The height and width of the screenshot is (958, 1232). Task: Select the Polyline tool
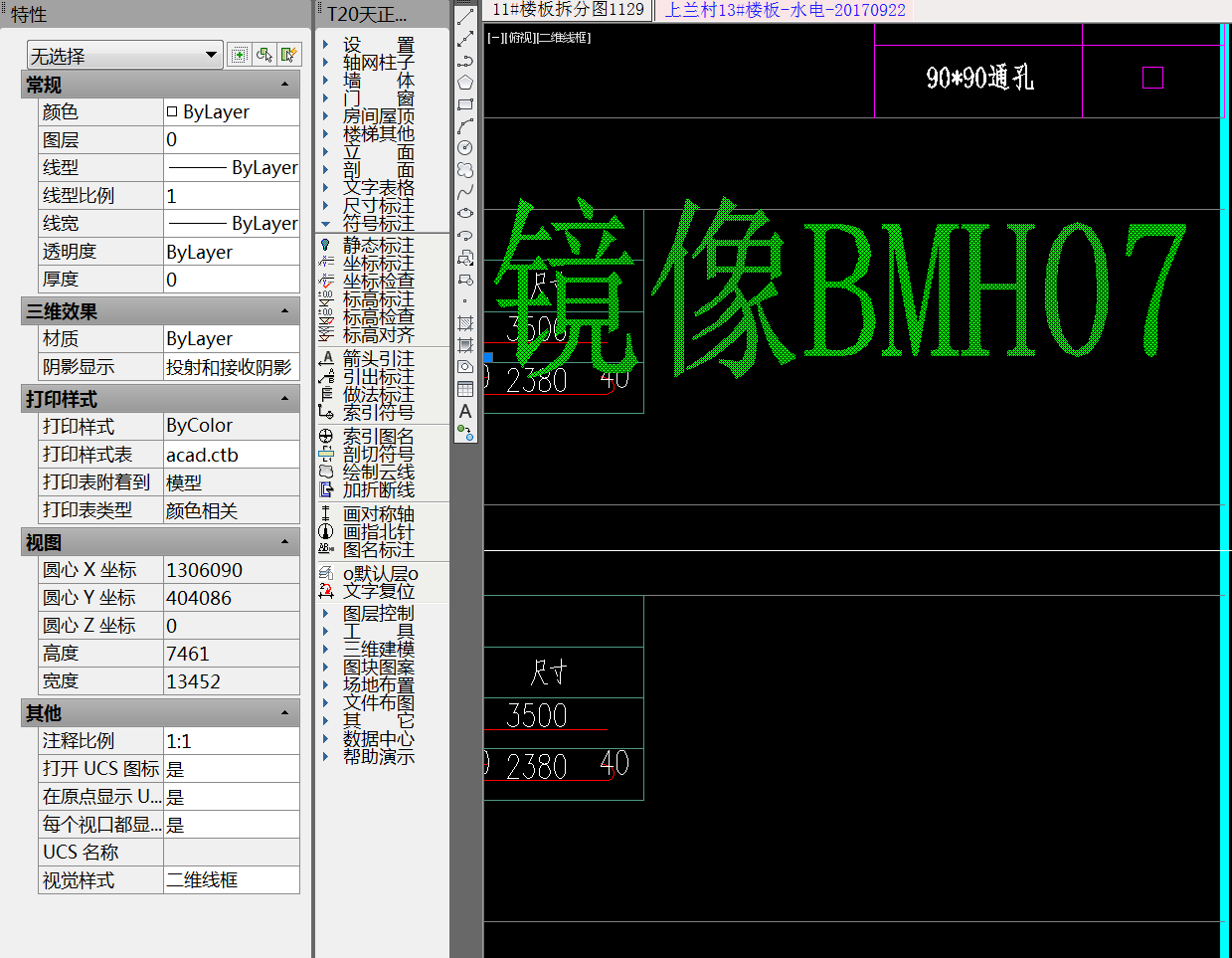click(465, 61)
